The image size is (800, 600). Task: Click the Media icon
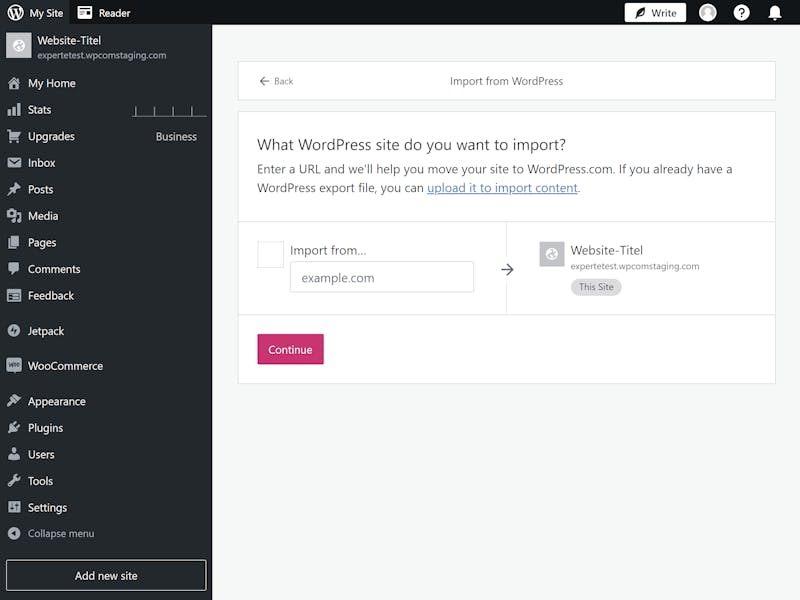(14, 216)
